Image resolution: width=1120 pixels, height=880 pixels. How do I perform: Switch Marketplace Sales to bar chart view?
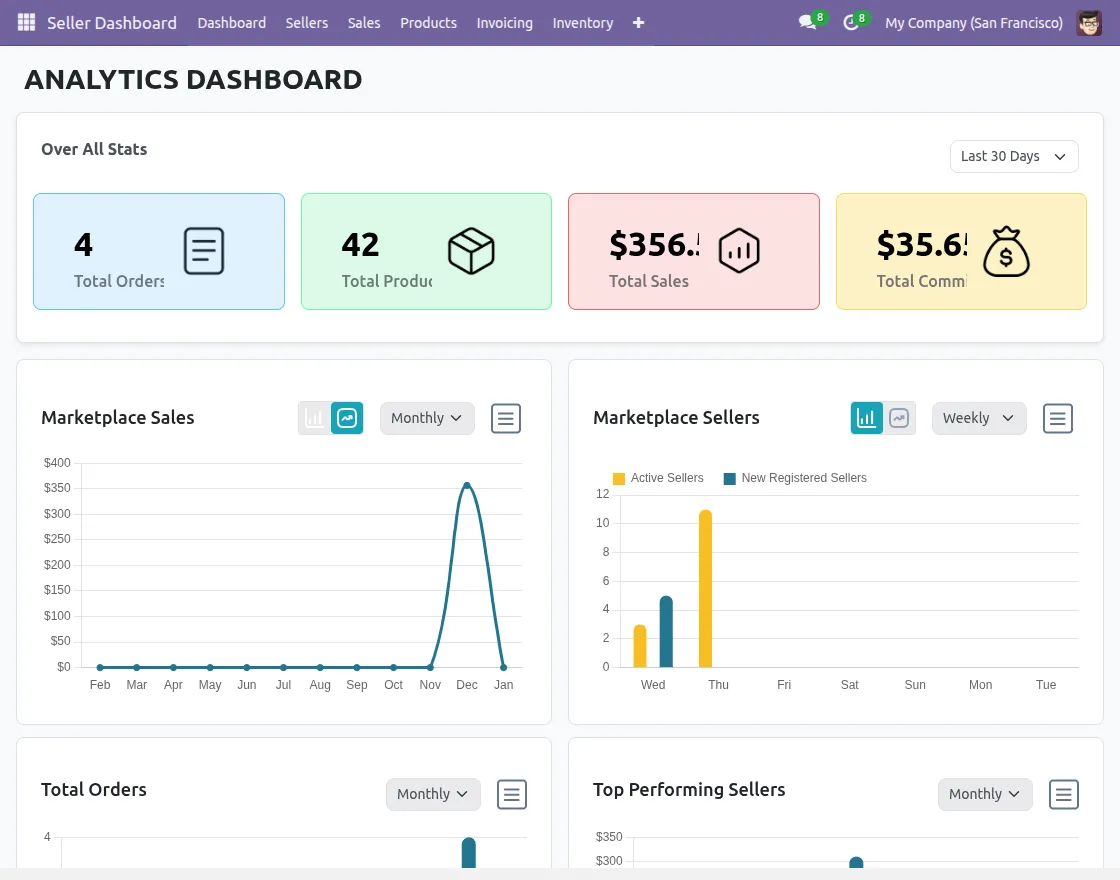pos(315,418)
